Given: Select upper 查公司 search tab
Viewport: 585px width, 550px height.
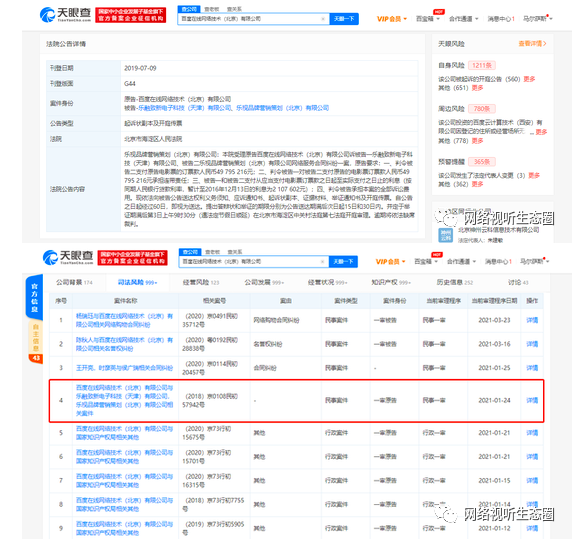Looking at the screenshot, I should (189, 9).
